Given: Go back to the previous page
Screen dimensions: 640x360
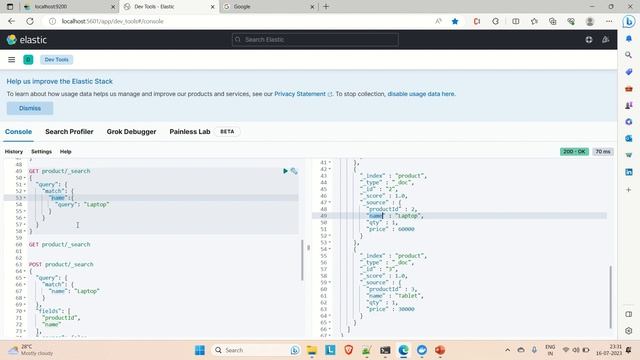Looking at the screenshot, I should pos(11,21).
